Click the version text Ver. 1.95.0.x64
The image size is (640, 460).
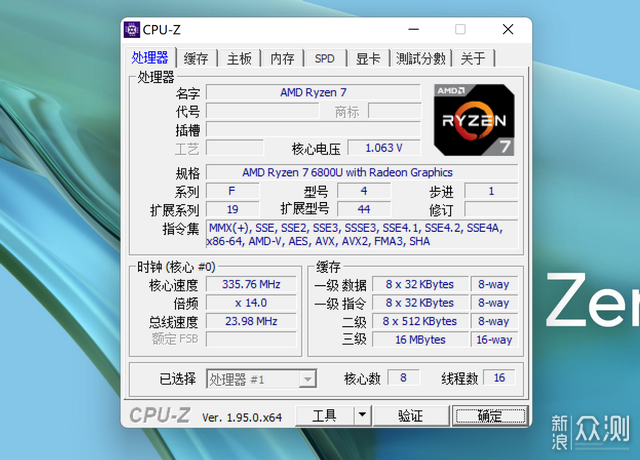pyautogui.click(x=242, y=417)
